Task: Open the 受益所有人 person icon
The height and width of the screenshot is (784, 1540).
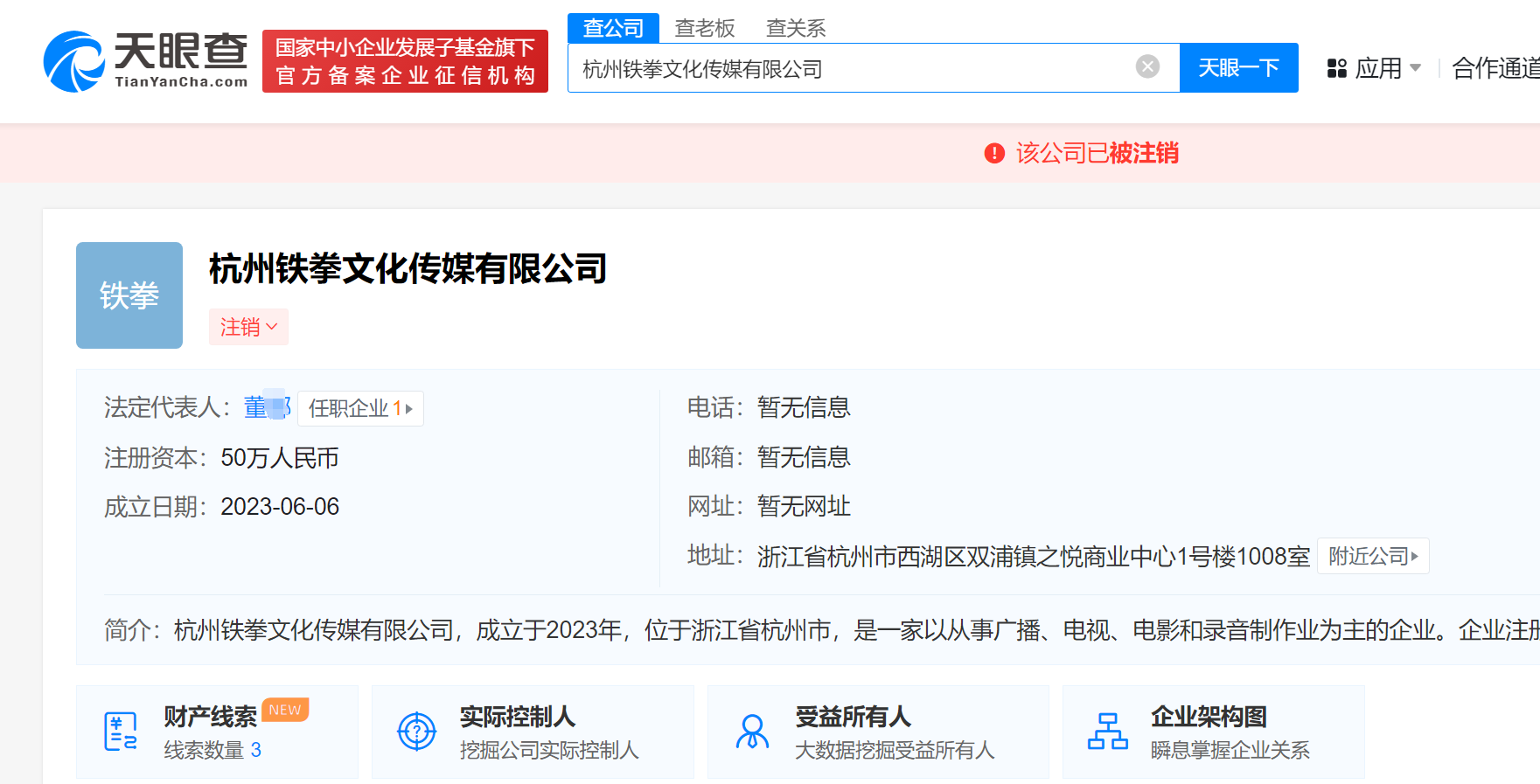Action: [x=752, y=732]
